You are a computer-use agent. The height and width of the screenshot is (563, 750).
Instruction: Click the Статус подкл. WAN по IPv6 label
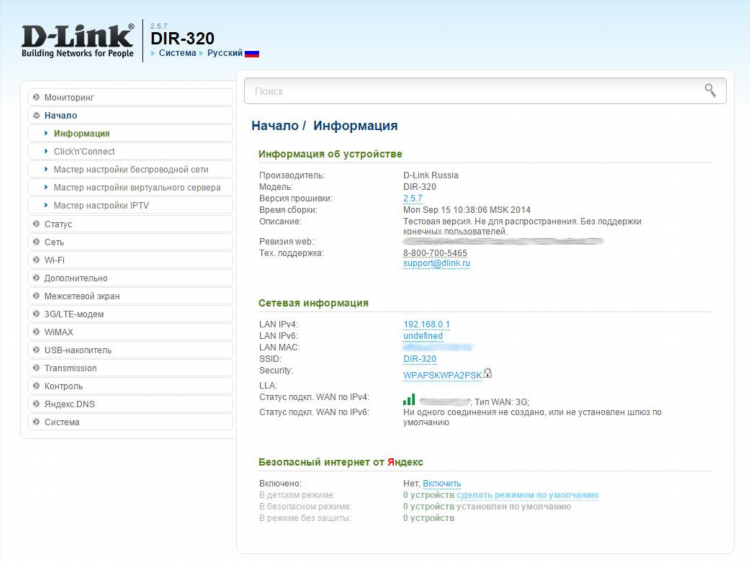point(314,412)
